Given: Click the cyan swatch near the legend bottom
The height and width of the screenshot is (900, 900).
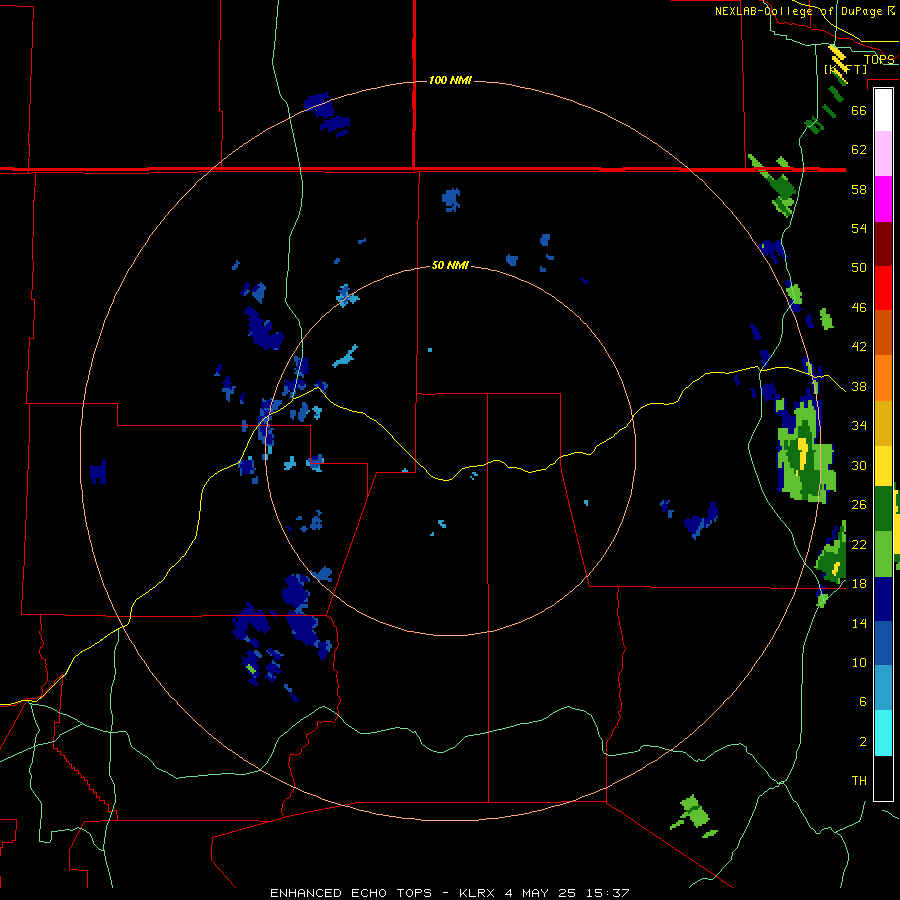Looking at the screenshot, I should 883,733.
